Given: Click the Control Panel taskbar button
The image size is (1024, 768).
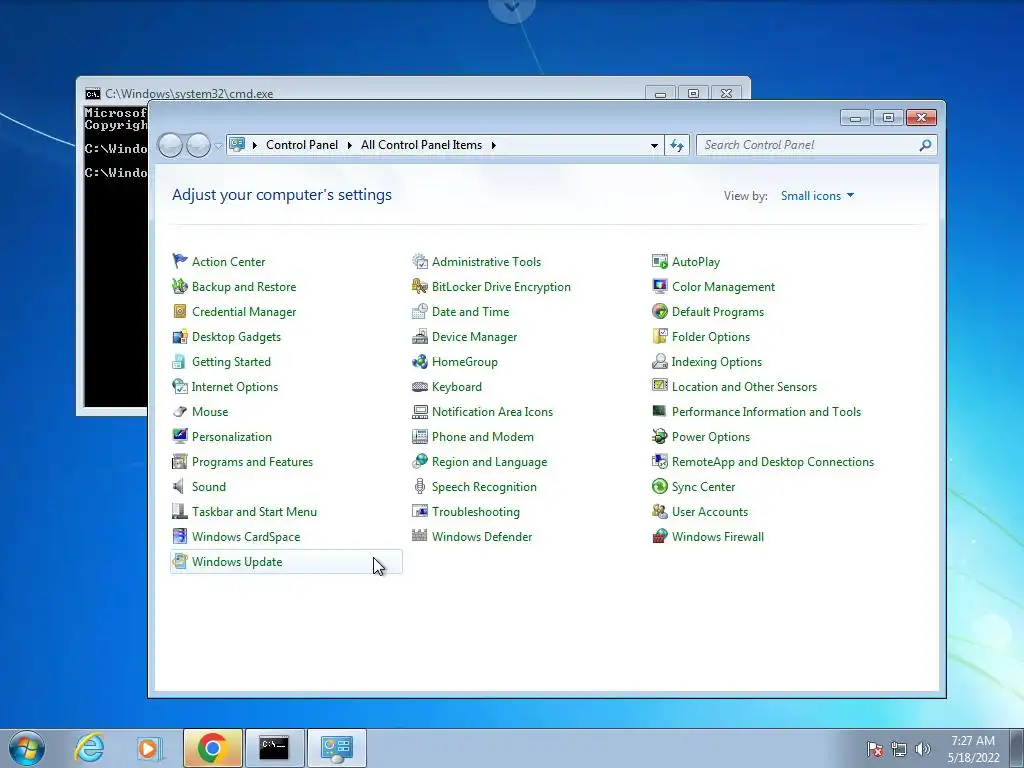Looking at the screenshot, I should pyautogui.click(x=337, y=748).
